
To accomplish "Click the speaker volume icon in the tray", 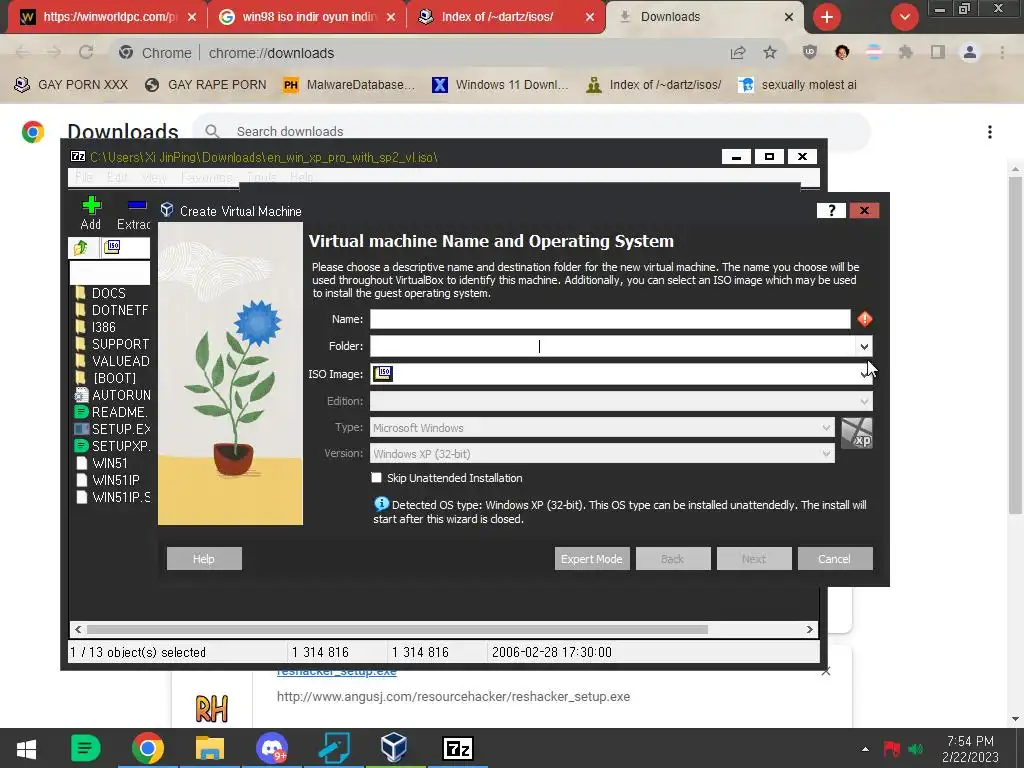I will point(916,749).
